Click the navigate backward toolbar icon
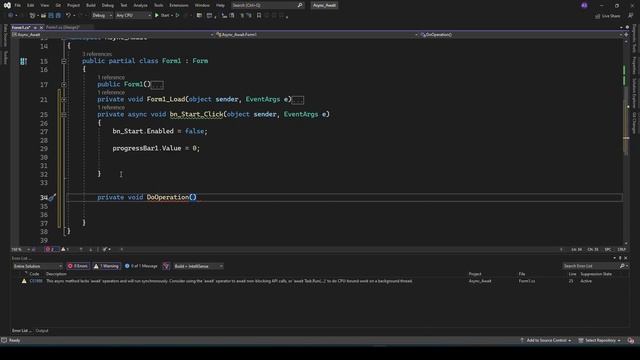The image size is (640, 360). pos(11,16)
